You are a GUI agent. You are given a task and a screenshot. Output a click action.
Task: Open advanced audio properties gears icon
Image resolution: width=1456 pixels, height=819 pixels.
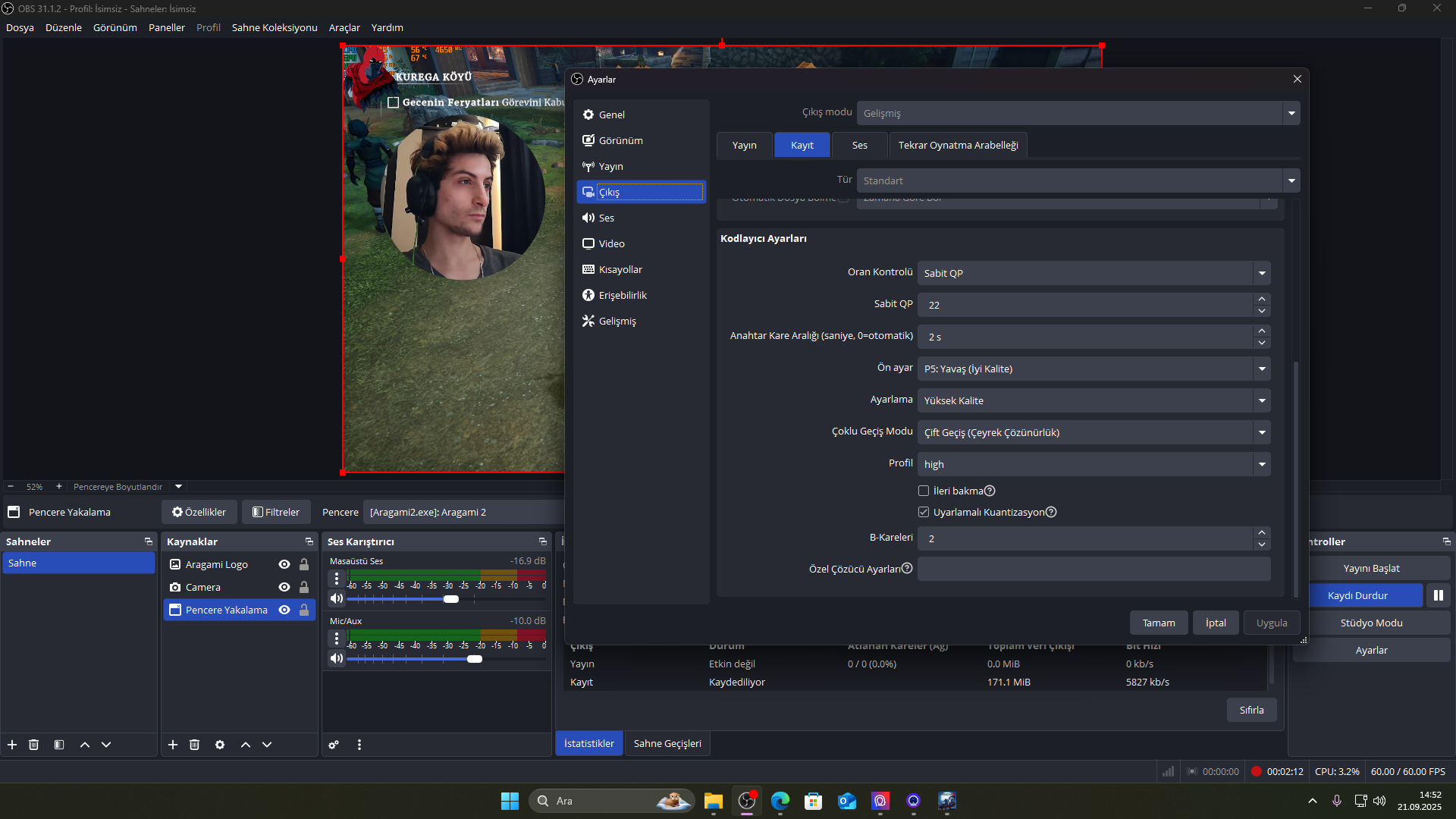coord(334,745)
